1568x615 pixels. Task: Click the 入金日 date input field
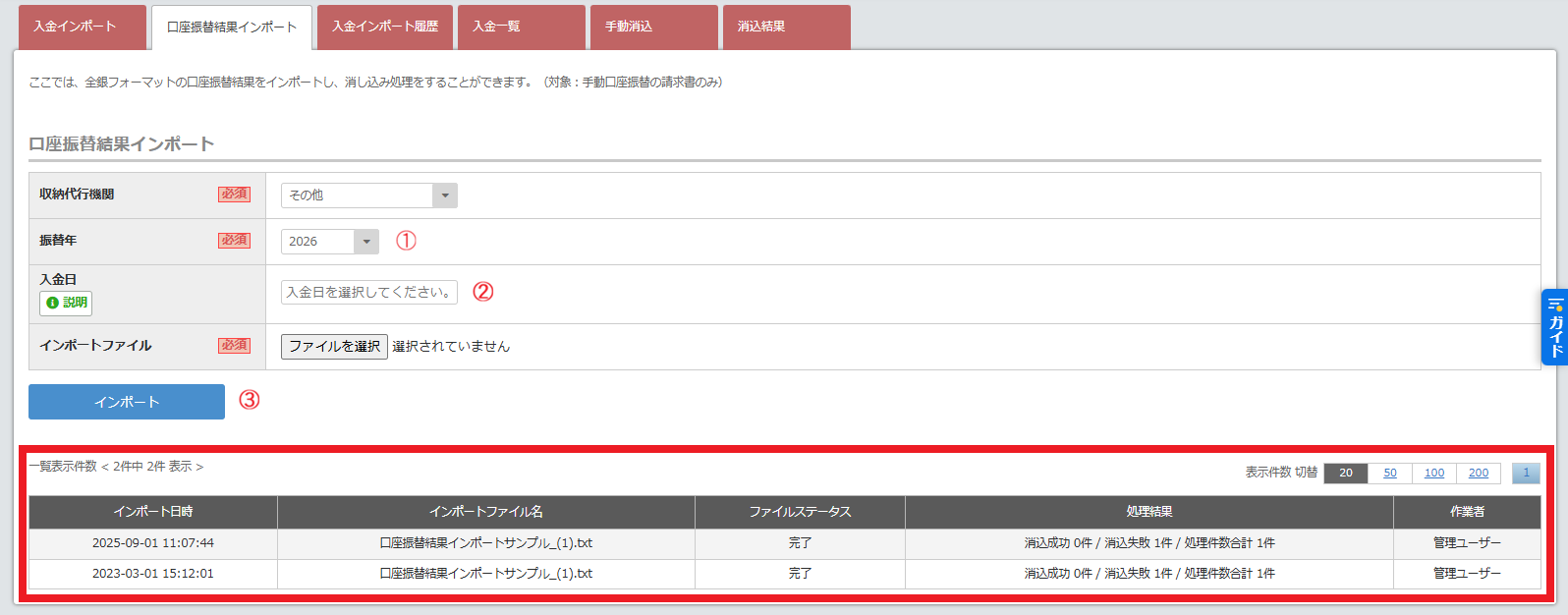pyautogui.click(x=368, y=293)
